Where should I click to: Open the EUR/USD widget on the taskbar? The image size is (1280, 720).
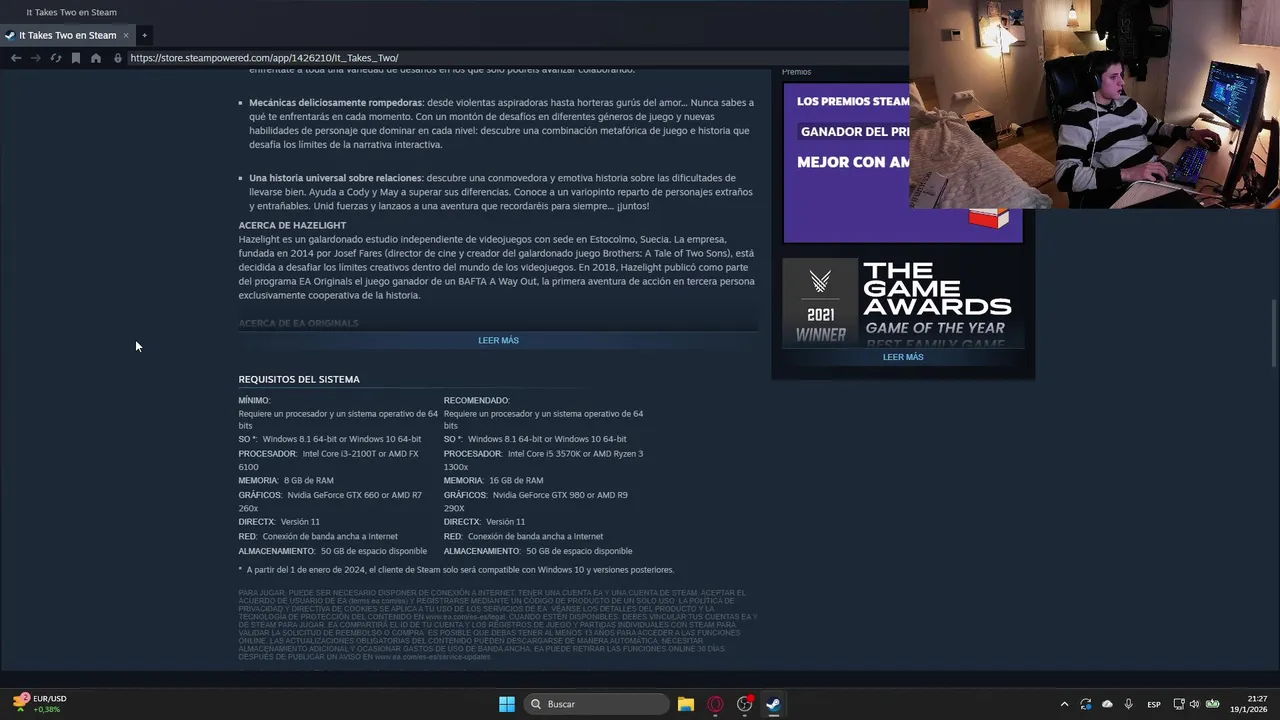click(x=40, y=704)
